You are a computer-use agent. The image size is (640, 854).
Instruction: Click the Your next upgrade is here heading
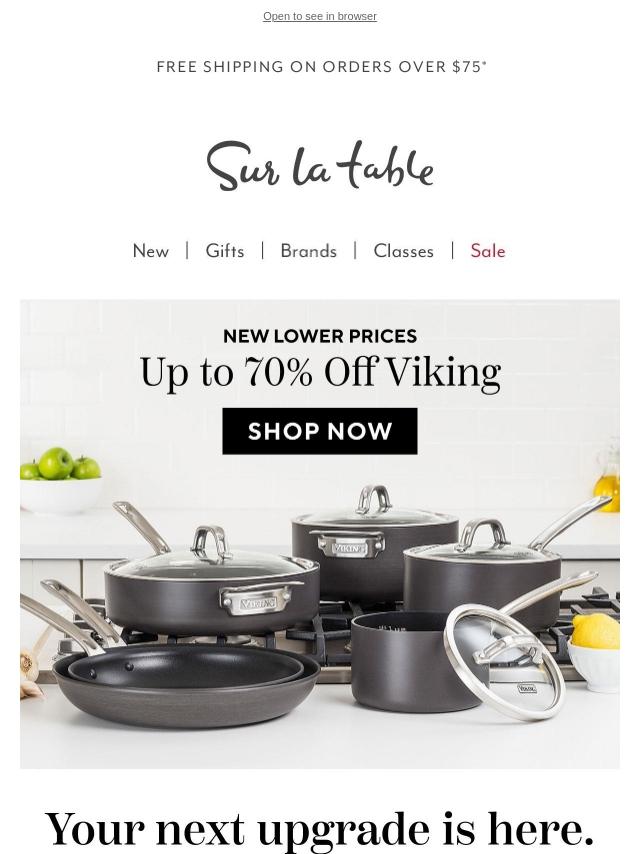[319, 829]
